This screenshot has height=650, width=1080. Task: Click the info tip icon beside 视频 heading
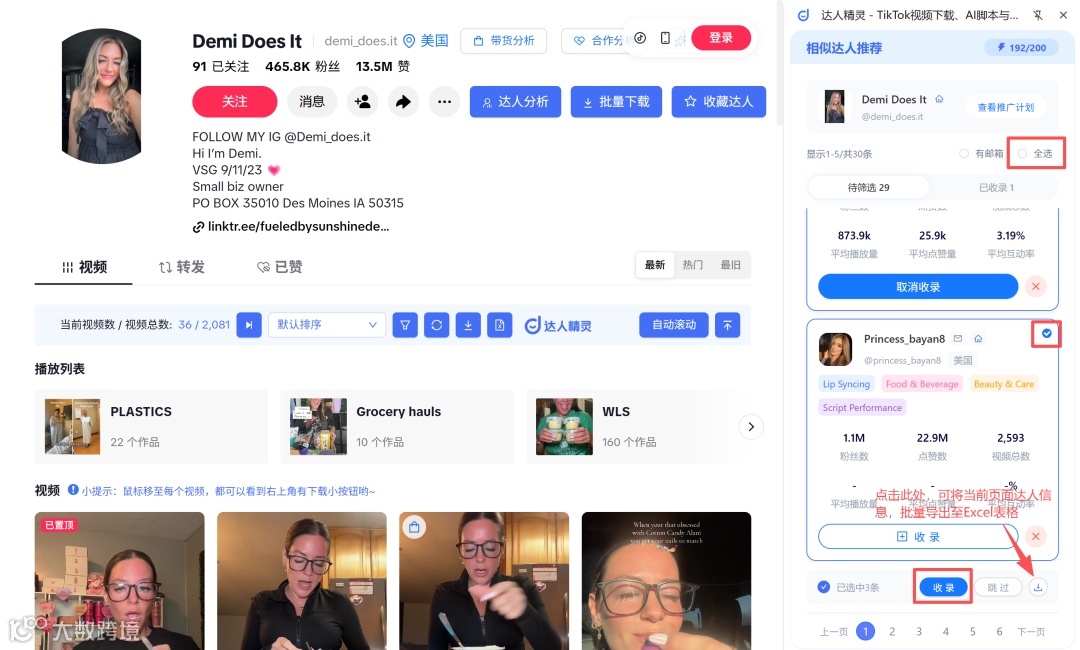[x=73, y=490]
